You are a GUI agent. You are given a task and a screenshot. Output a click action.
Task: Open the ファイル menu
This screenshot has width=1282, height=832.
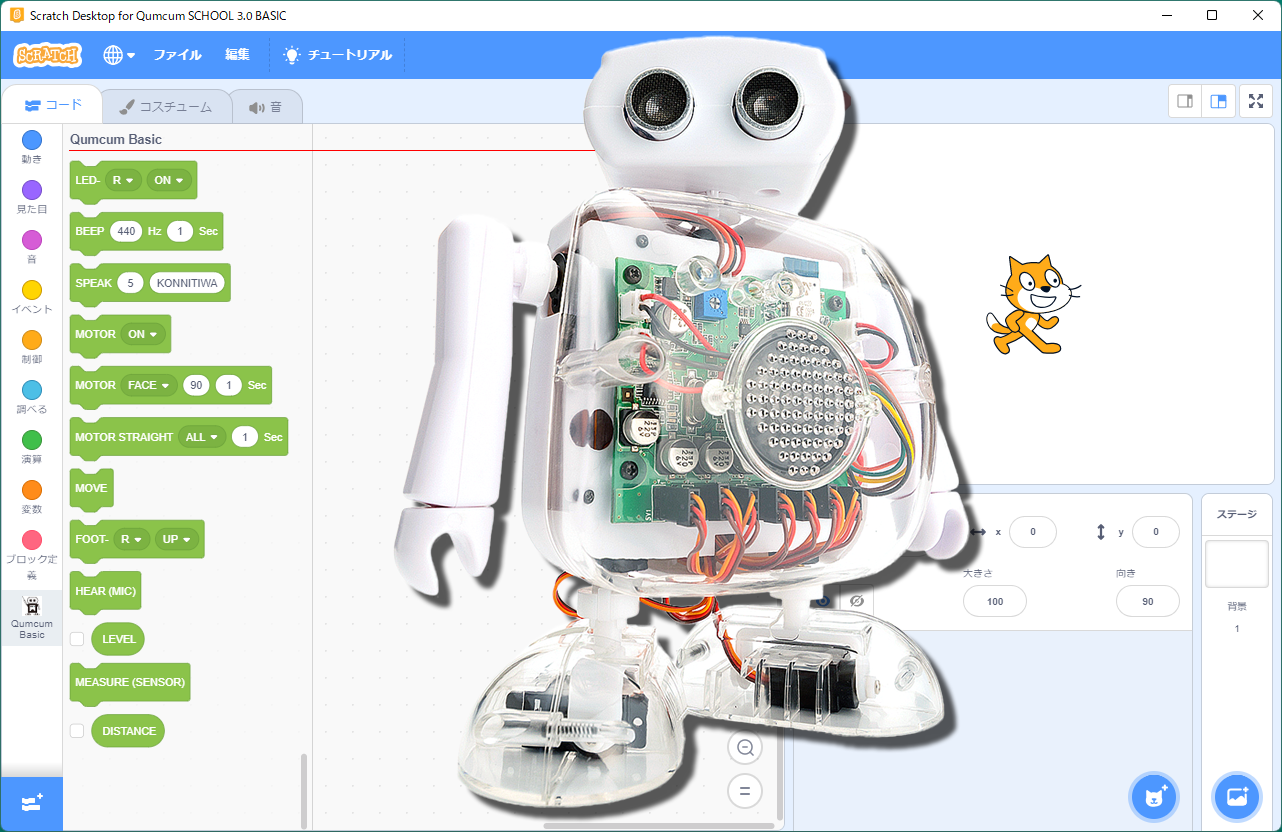[177, 55]
